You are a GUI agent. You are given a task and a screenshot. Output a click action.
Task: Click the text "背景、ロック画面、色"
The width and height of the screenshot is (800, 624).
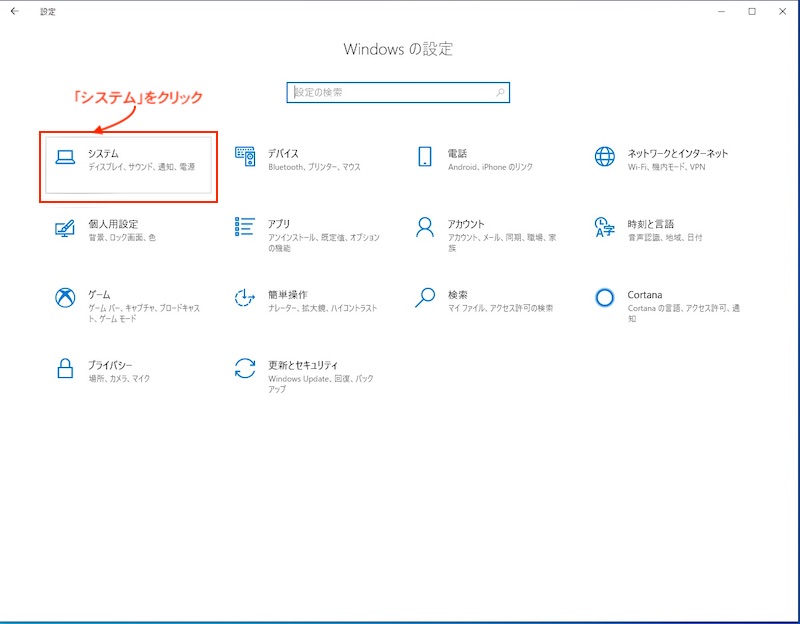click(x=122, y=237)
